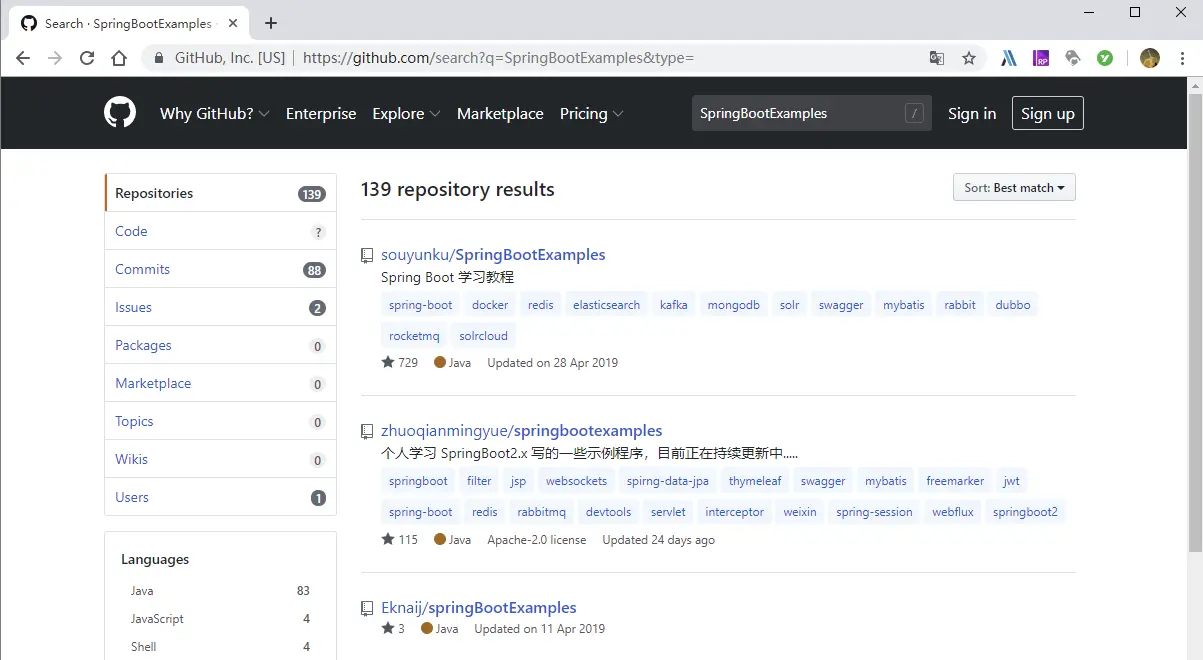Click the springboot2 topic tag
1203x660 pixels.
click(1025, 512)
